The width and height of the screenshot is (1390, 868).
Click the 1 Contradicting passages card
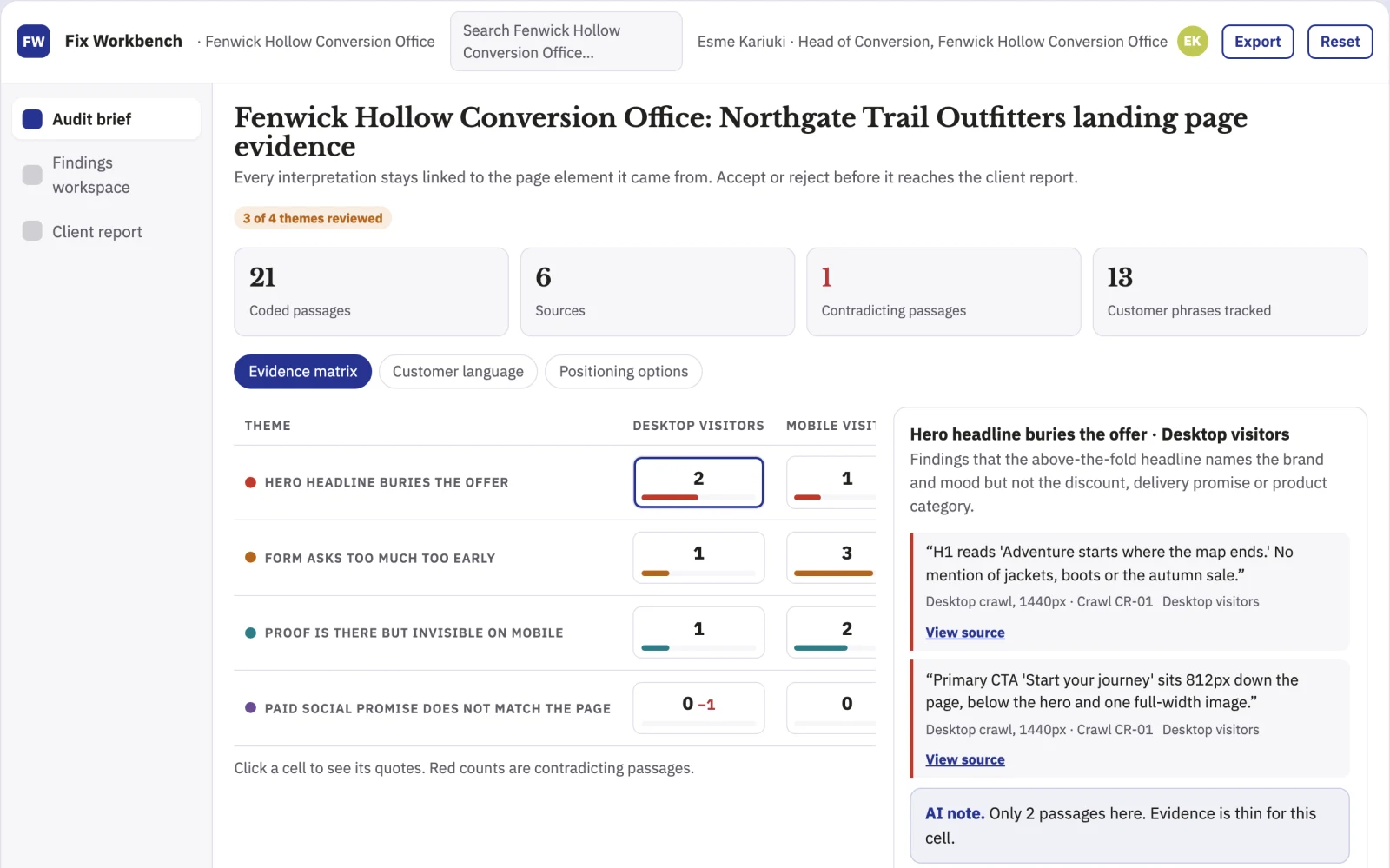(943, 292)
